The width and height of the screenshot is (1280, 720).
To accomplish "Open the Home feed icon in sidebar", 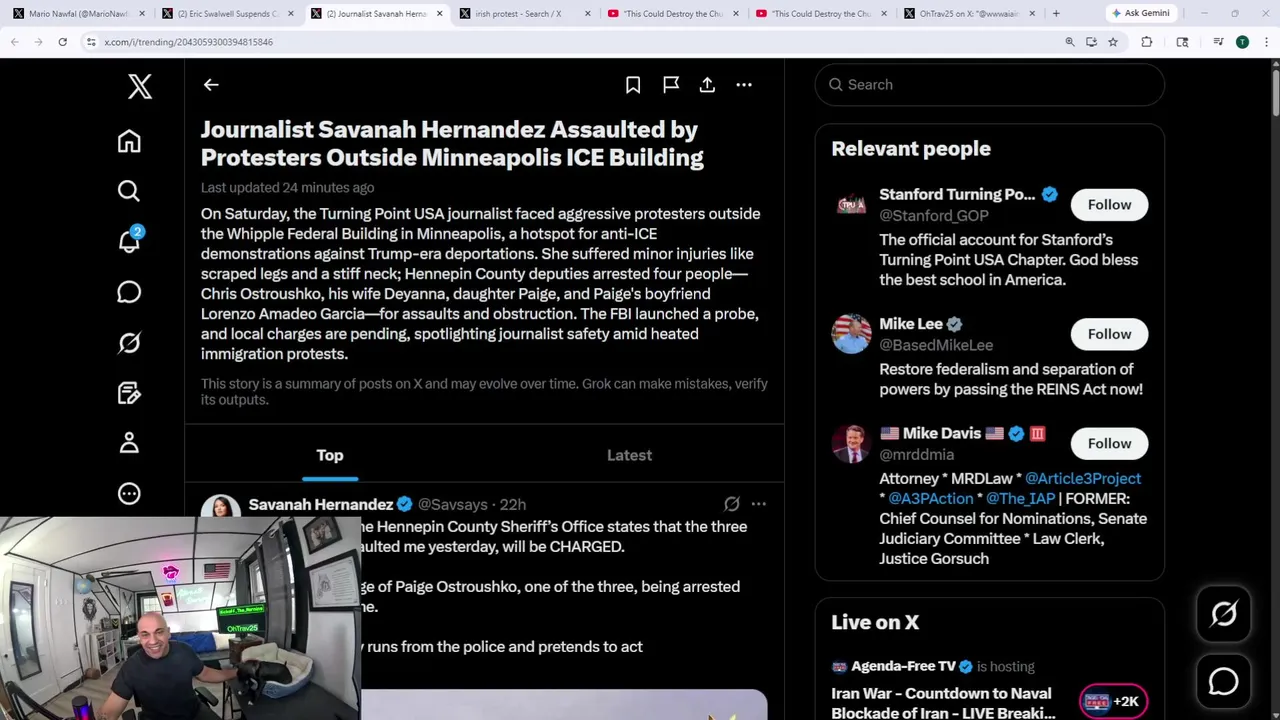I will pyautogui.click(x=129, y=141).
